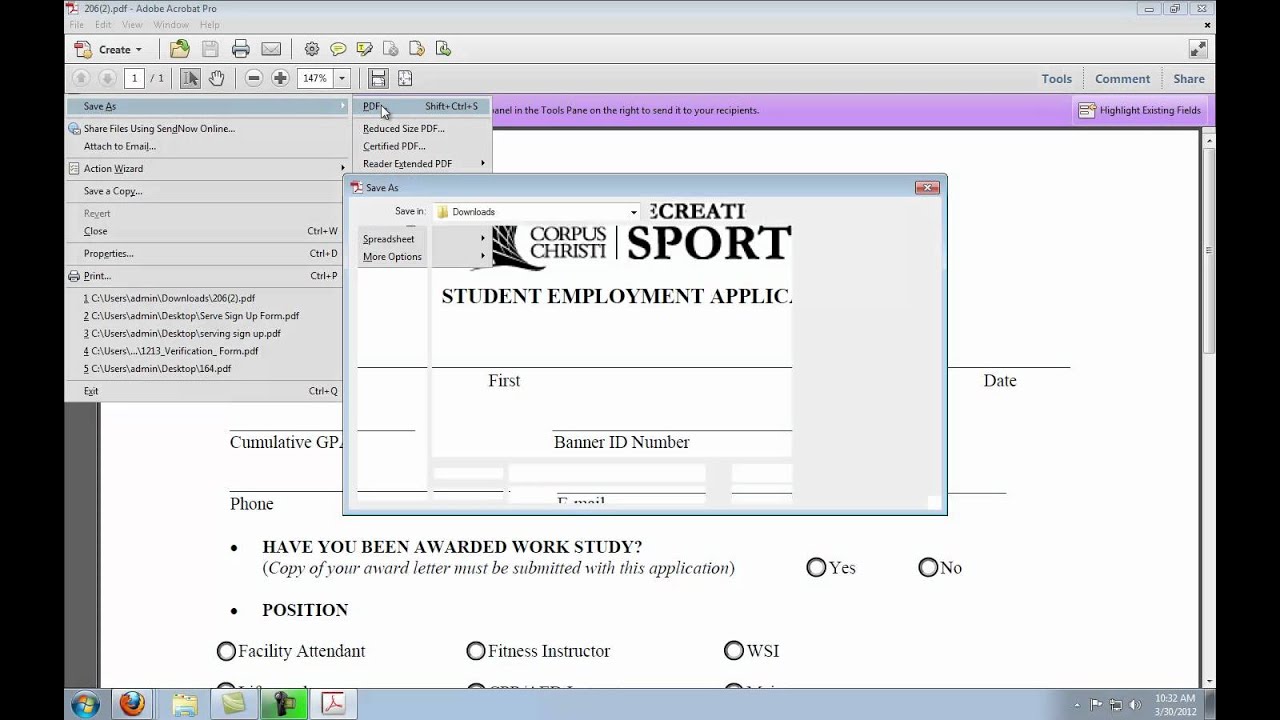The width and height of the screenshot is (1280, 720).
Task: Select Yes for work study
Action: [816, 568]
